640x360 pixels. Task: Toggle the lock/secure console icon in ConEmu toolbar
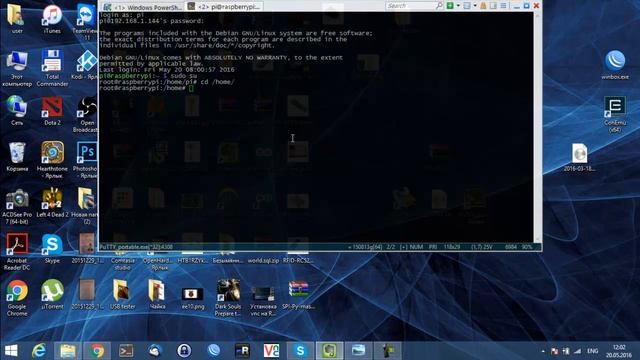point(484,6)
